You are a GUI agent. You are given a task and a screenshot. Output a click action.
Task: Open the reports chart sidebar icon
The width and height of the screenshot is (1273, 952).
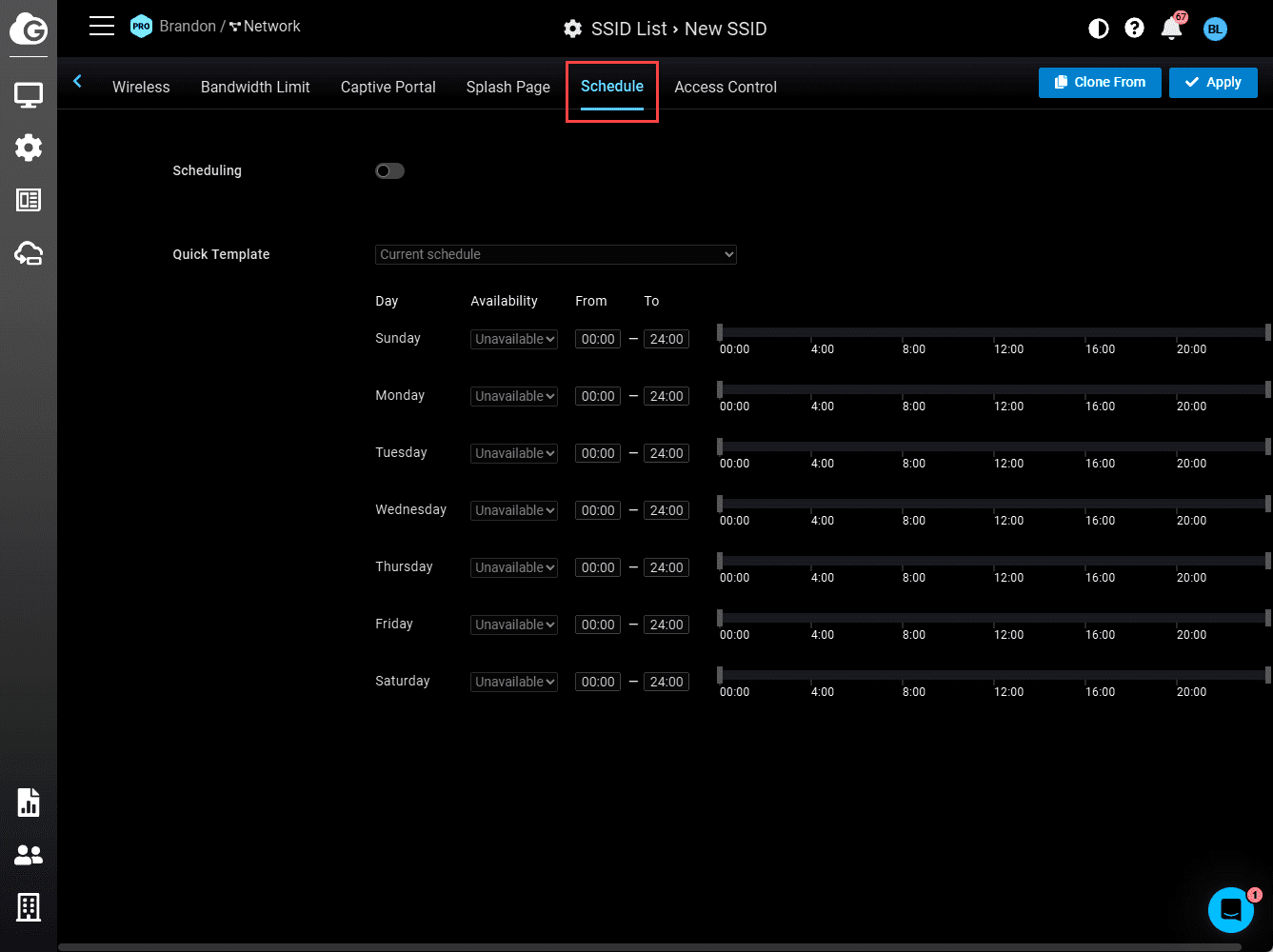pyautogui.click(x=29, y=803)
